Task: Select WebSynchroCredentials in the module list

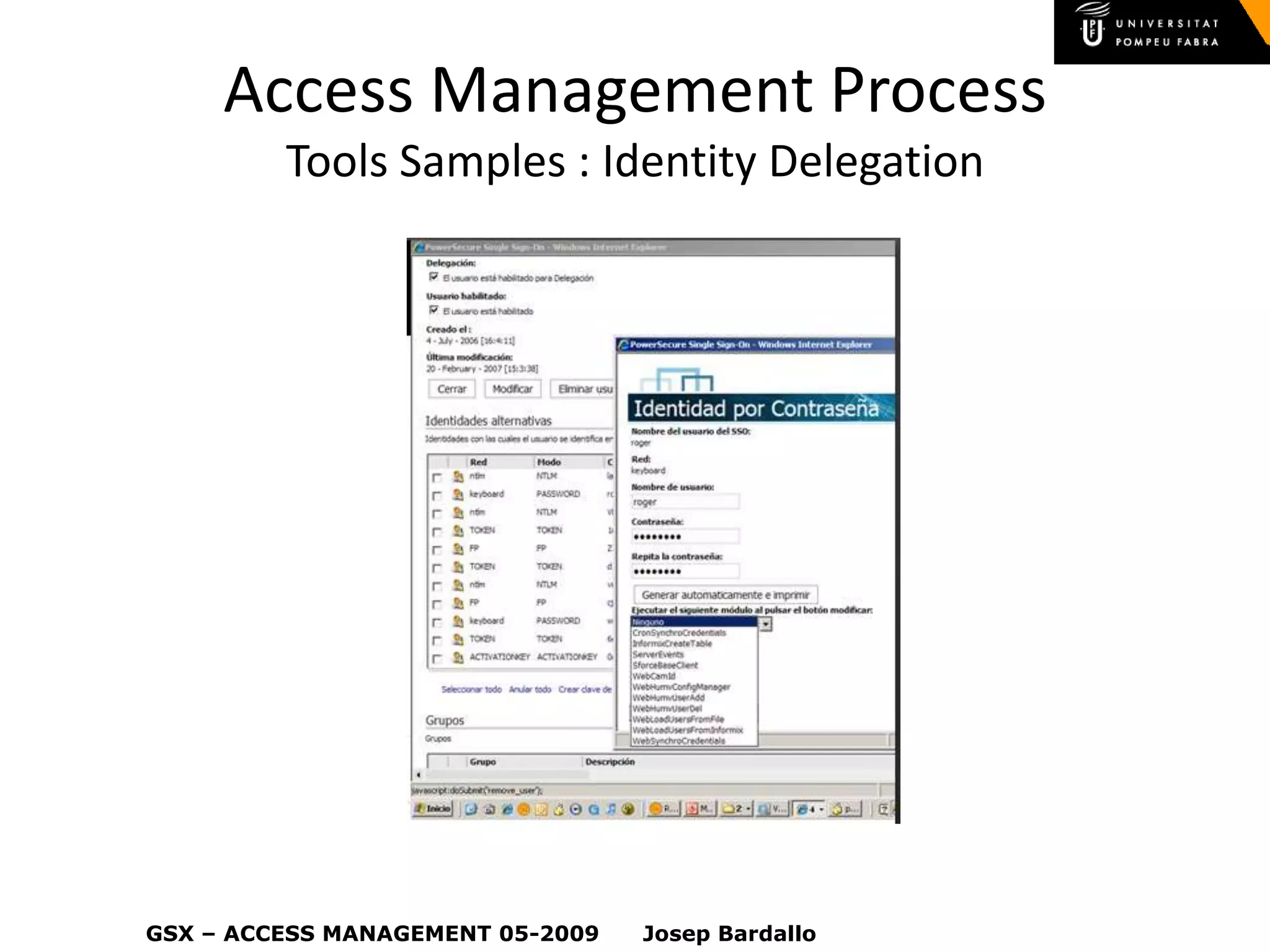Action: click(x=694, y=741)
